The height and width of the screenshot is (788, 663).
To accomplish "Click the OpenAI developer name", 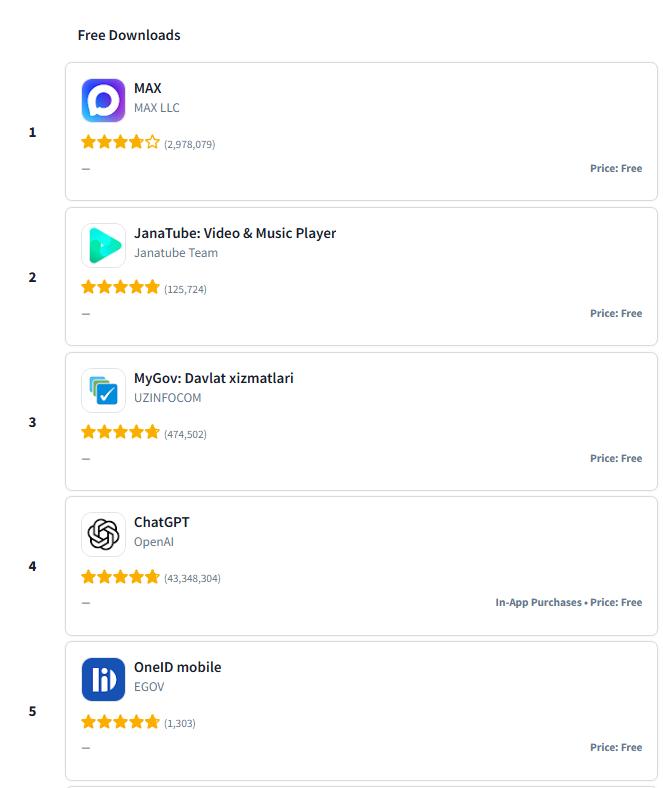I will pos(154,542).
